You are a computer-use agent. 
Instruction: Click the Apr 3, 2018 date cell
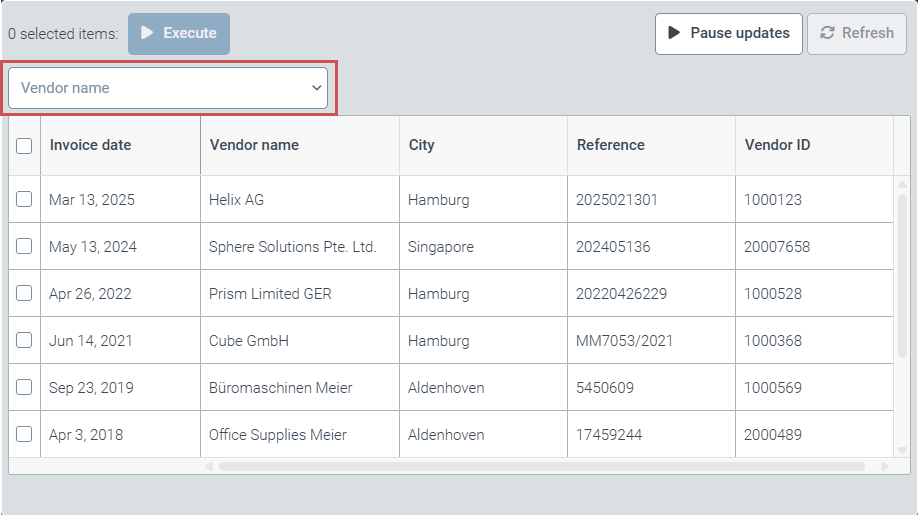click(x=120, y=434)
